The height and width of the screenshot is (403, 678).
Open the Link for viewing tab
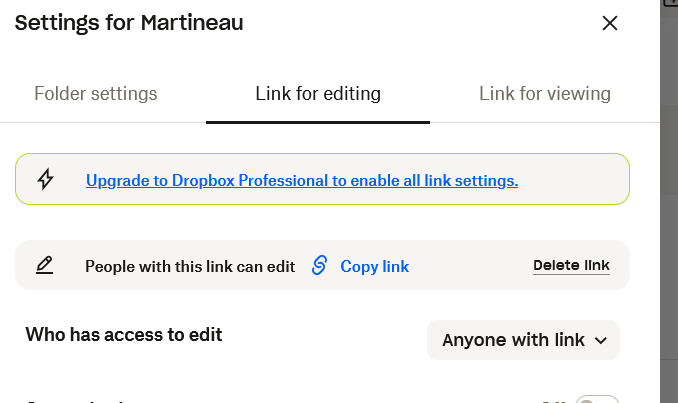coord(545,94)
